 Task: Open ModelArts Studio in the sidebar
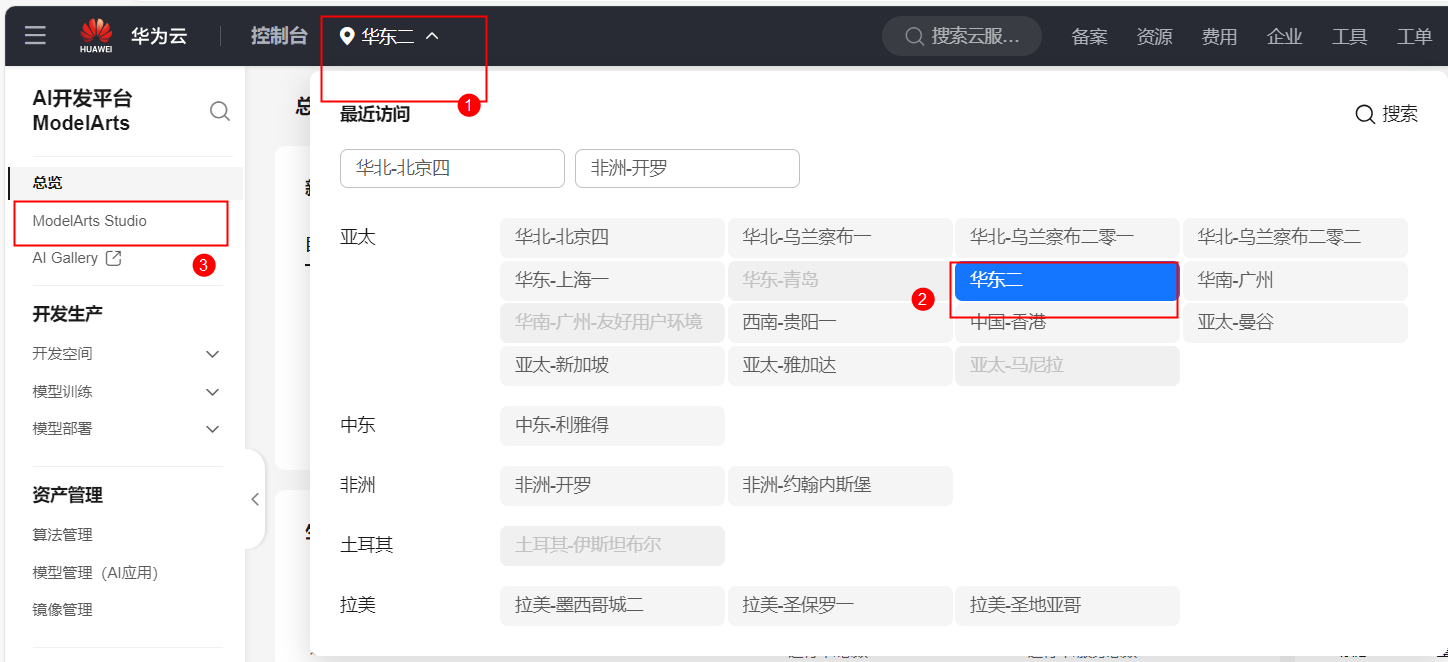pos(89,221)
